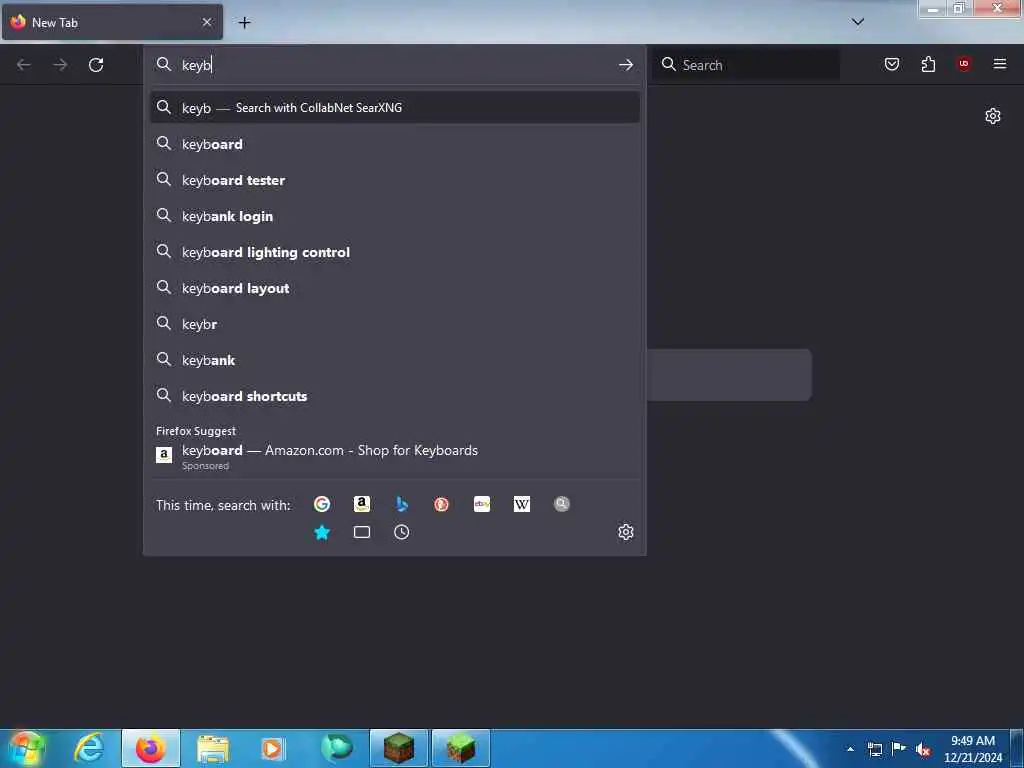Search bookmarks with the star icon
Image resolution: width=1024 pixels, height=768 pixels.
click(x=322, y=532)
